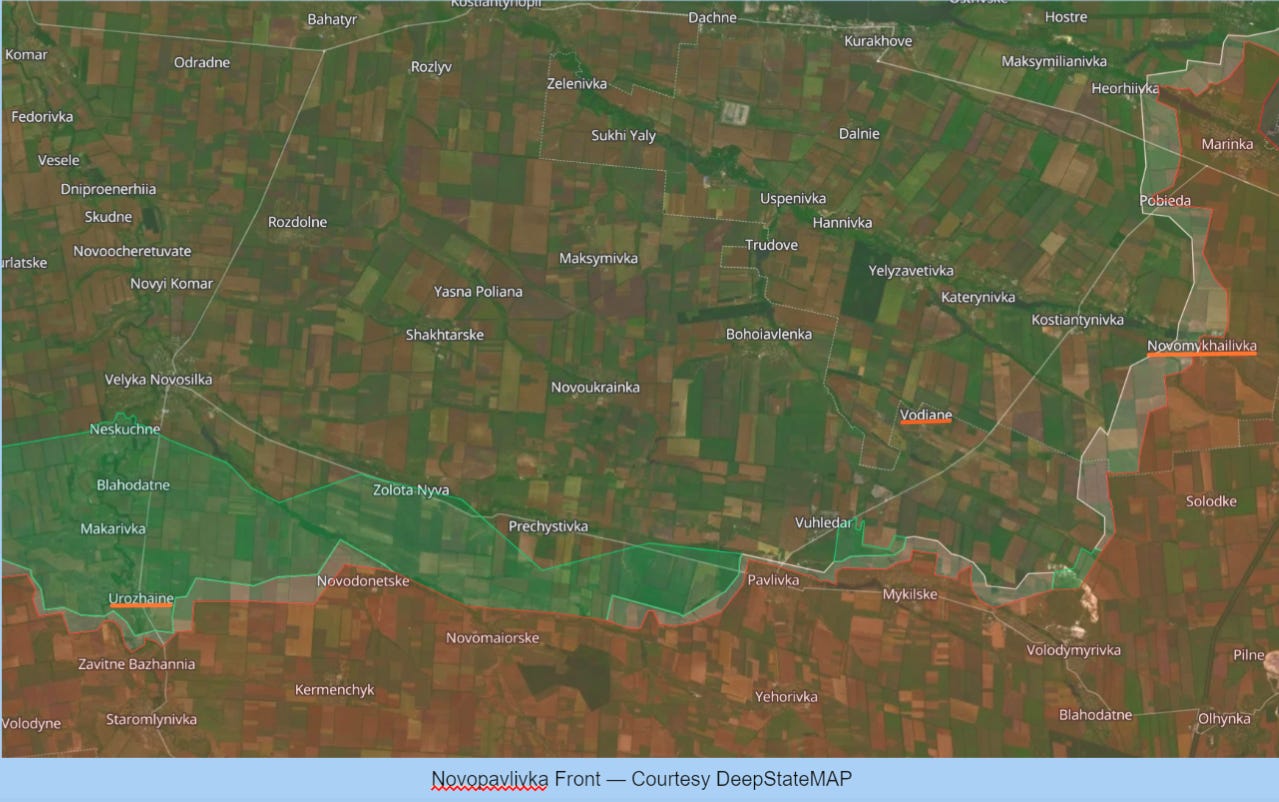The height and width of the screenshot is (802, 1279).
Task: Click the Novodonetske label
Action: pos(363,581)
